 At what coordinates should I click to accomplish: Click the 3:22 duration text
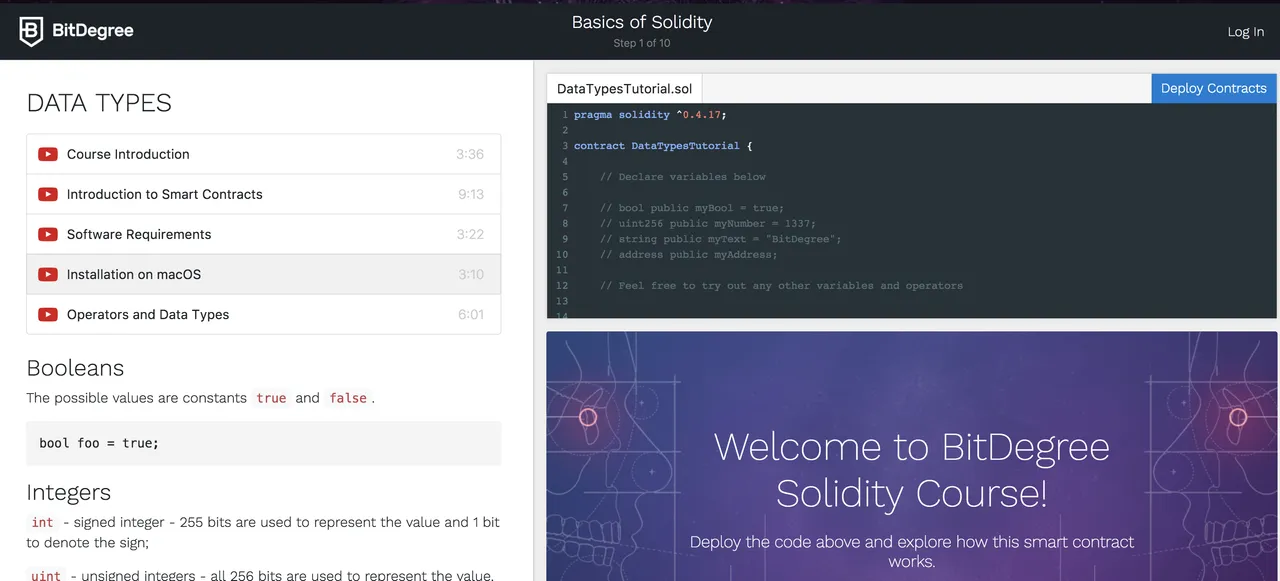click(x=470, y=234)
